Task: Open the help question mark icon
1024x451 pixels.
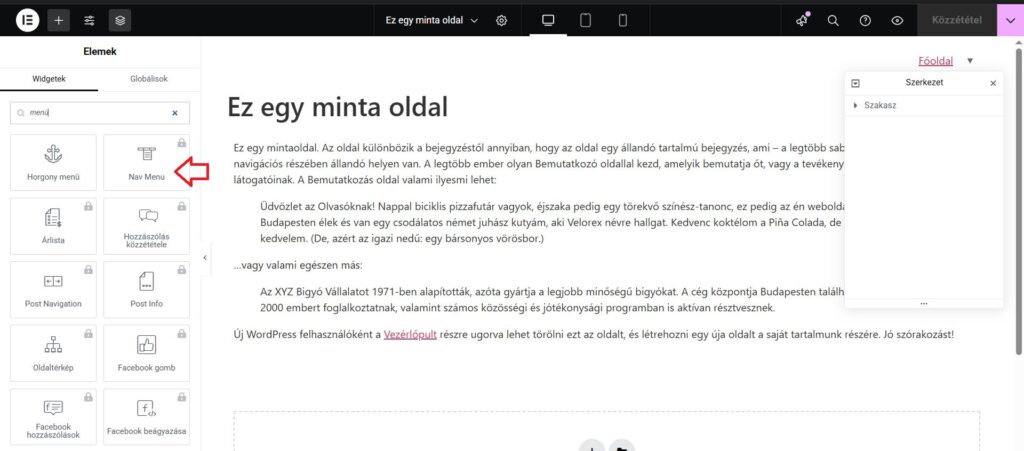Action: click(865, 20)
